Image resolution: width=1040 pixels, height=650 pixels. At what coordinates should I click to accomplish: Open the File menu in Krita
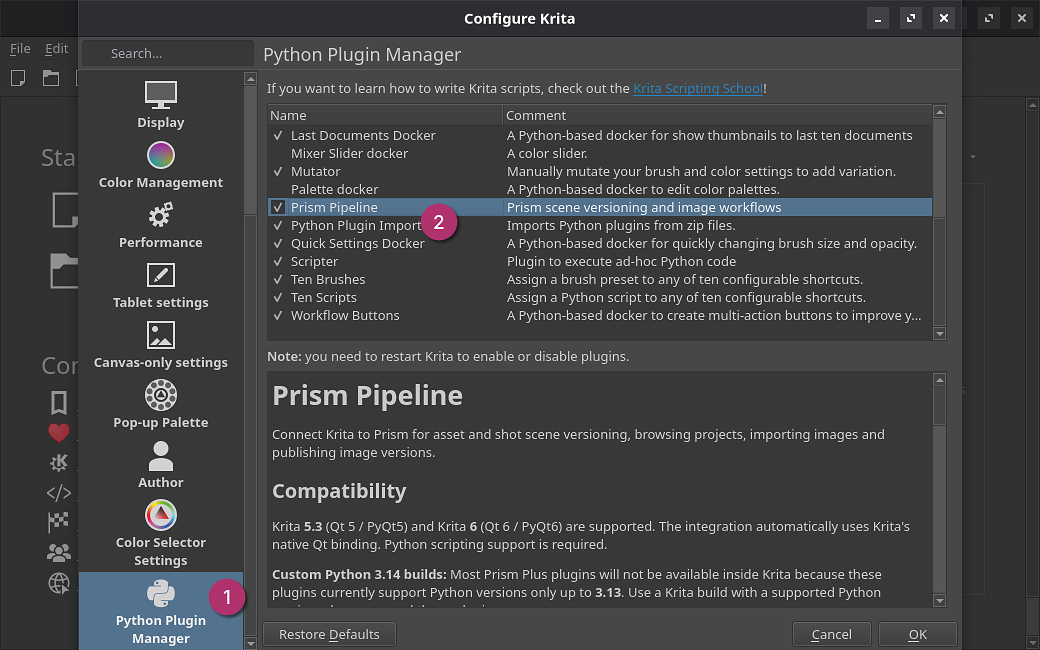click(20, 48)
